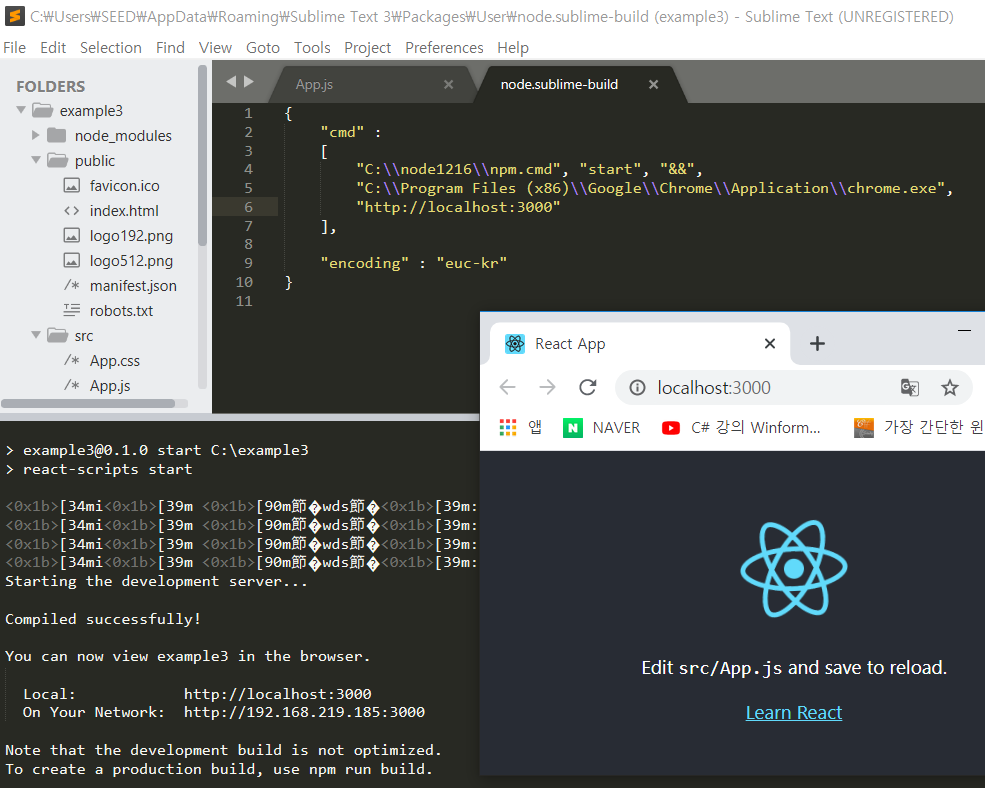The width and height of the screenshot is (985, 788).
Task: Collapse the src folder
Action: point(36,335)
